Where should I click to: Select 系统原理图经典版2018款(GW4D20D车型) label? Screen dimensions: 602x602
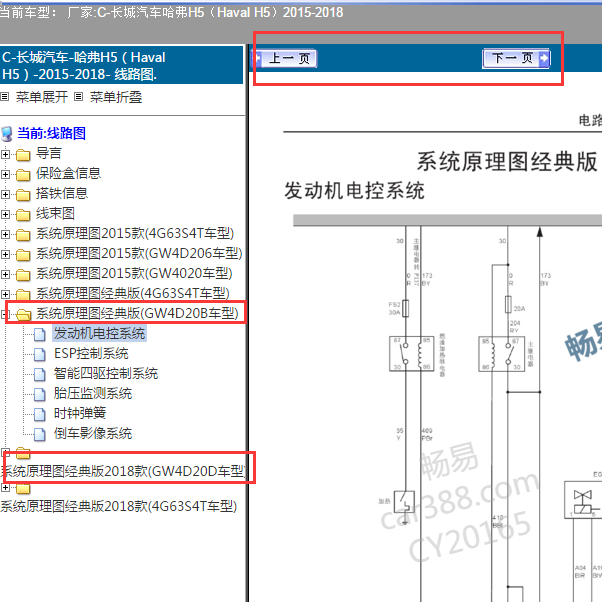pyautogui.click(x=123, y=471)
